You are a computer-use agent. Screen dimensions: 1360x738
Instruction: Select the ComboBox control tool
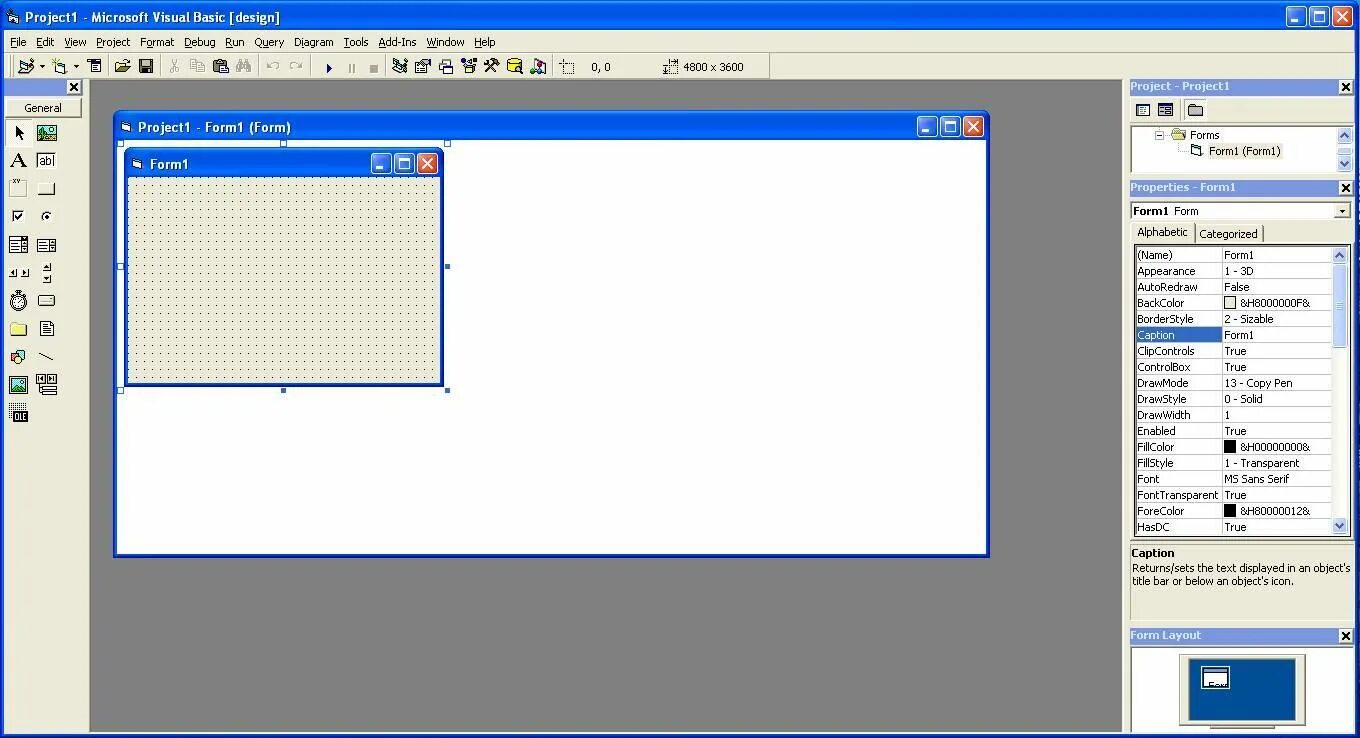[x=19, y=245]
